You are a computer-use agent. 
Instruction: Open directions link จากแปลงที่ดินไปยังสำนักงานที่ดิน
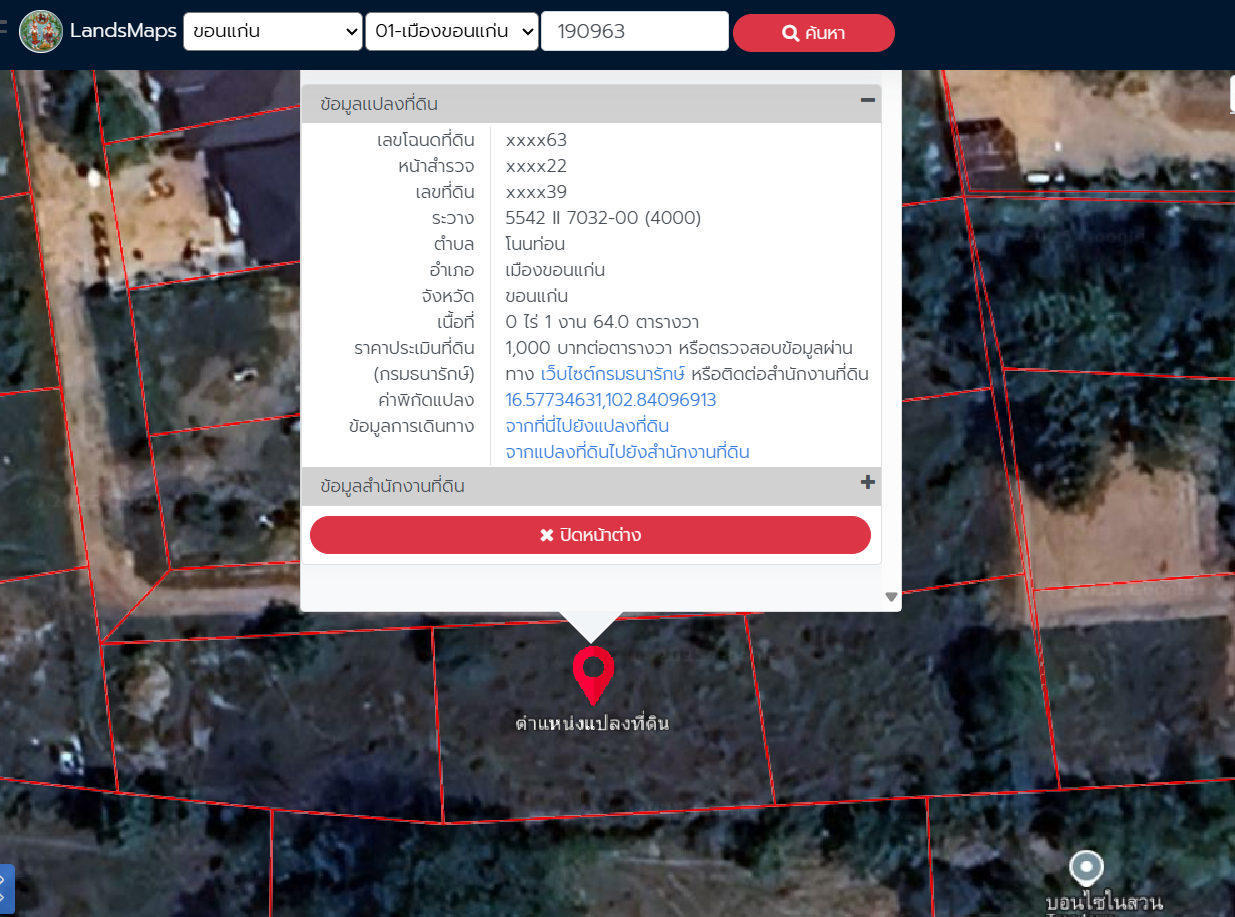tap(627, 452)
